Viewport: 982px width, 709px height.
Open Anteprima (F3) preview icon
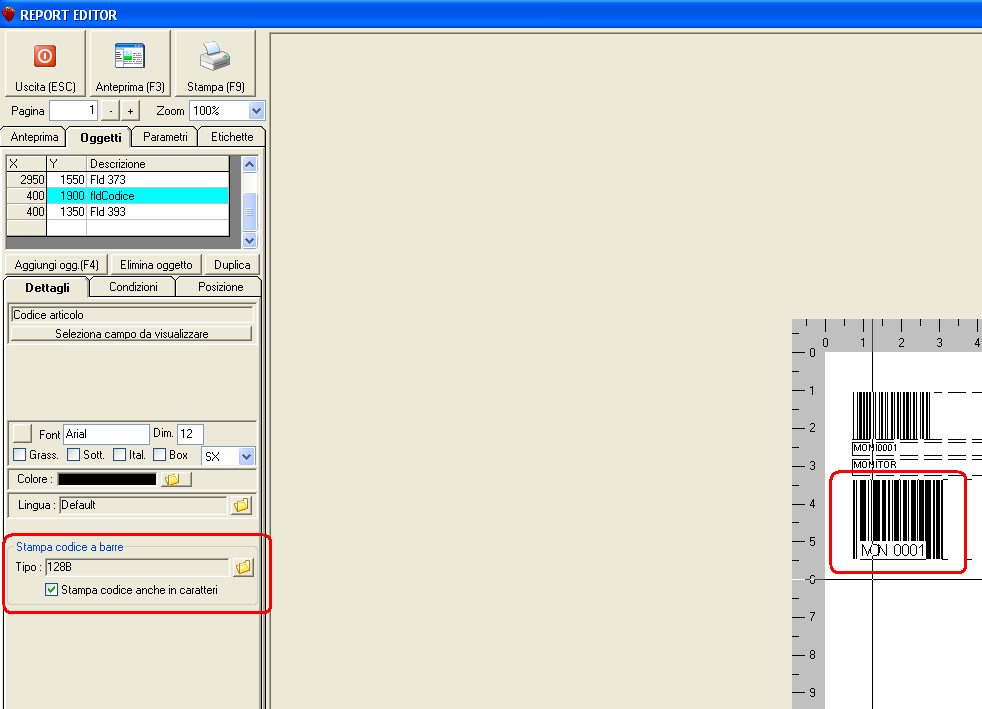point(130,56)
